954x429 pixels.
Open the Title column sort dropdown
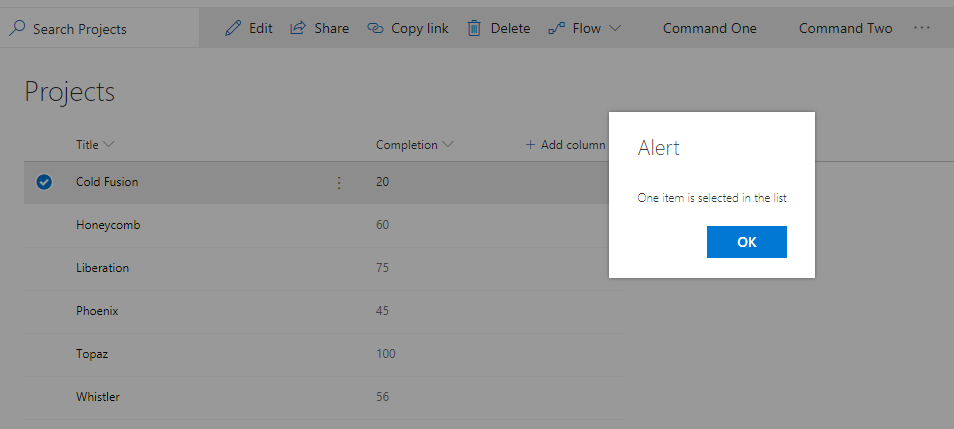pyautogui.click(x=109, y=145)
